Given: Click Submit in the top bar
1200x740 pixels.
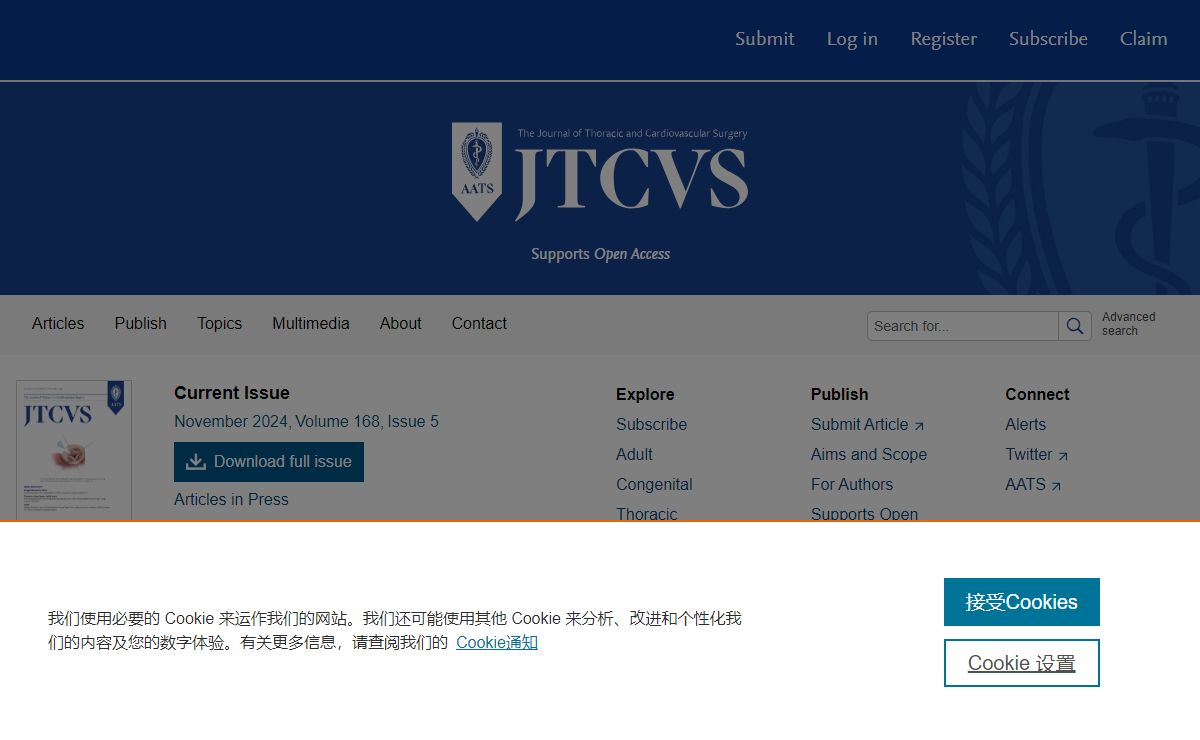Looking at the screenshot, I should (765, 39).
